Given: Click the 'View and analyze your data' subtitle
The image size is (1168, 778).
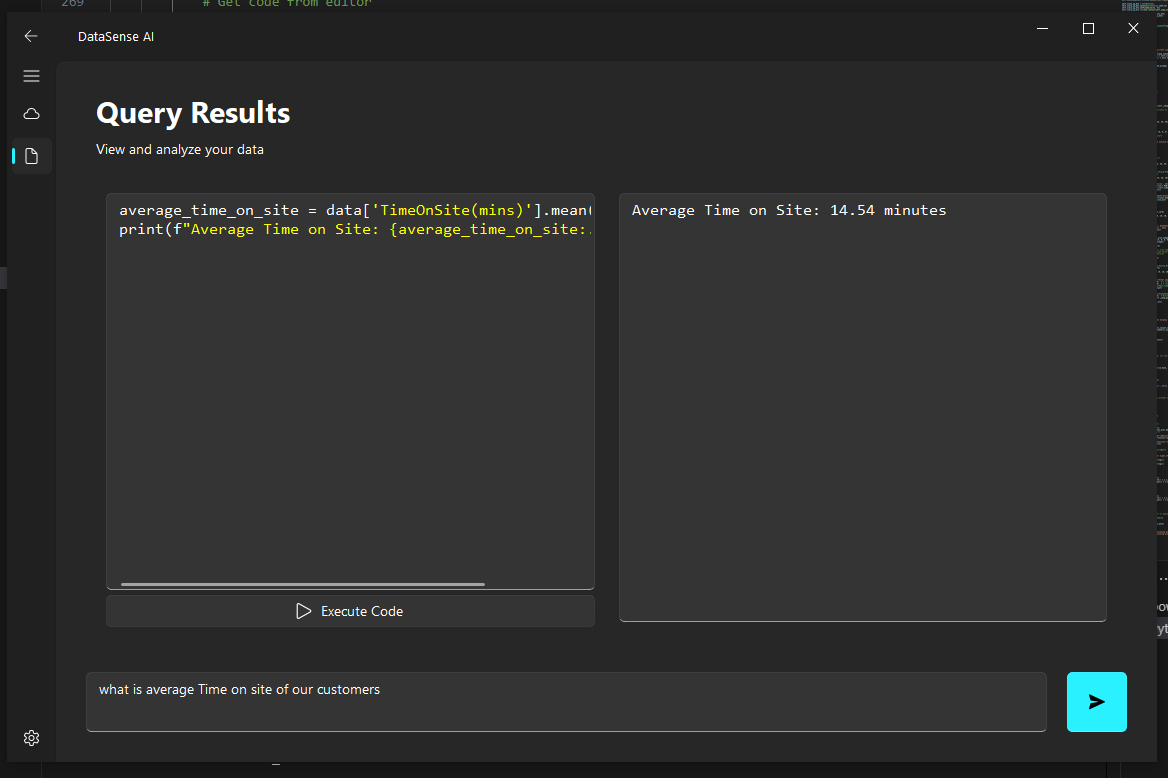Looking at the screenshot, I should click(180, 150).
